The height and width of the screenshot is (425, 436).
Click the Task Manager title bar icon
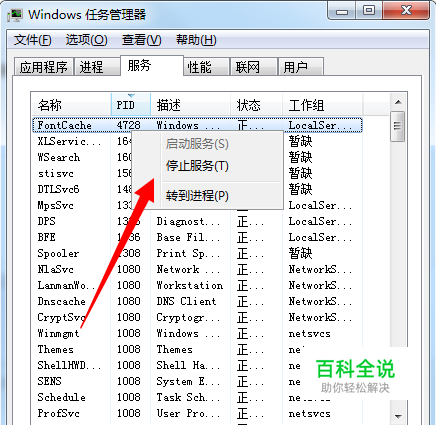point(15,15)
